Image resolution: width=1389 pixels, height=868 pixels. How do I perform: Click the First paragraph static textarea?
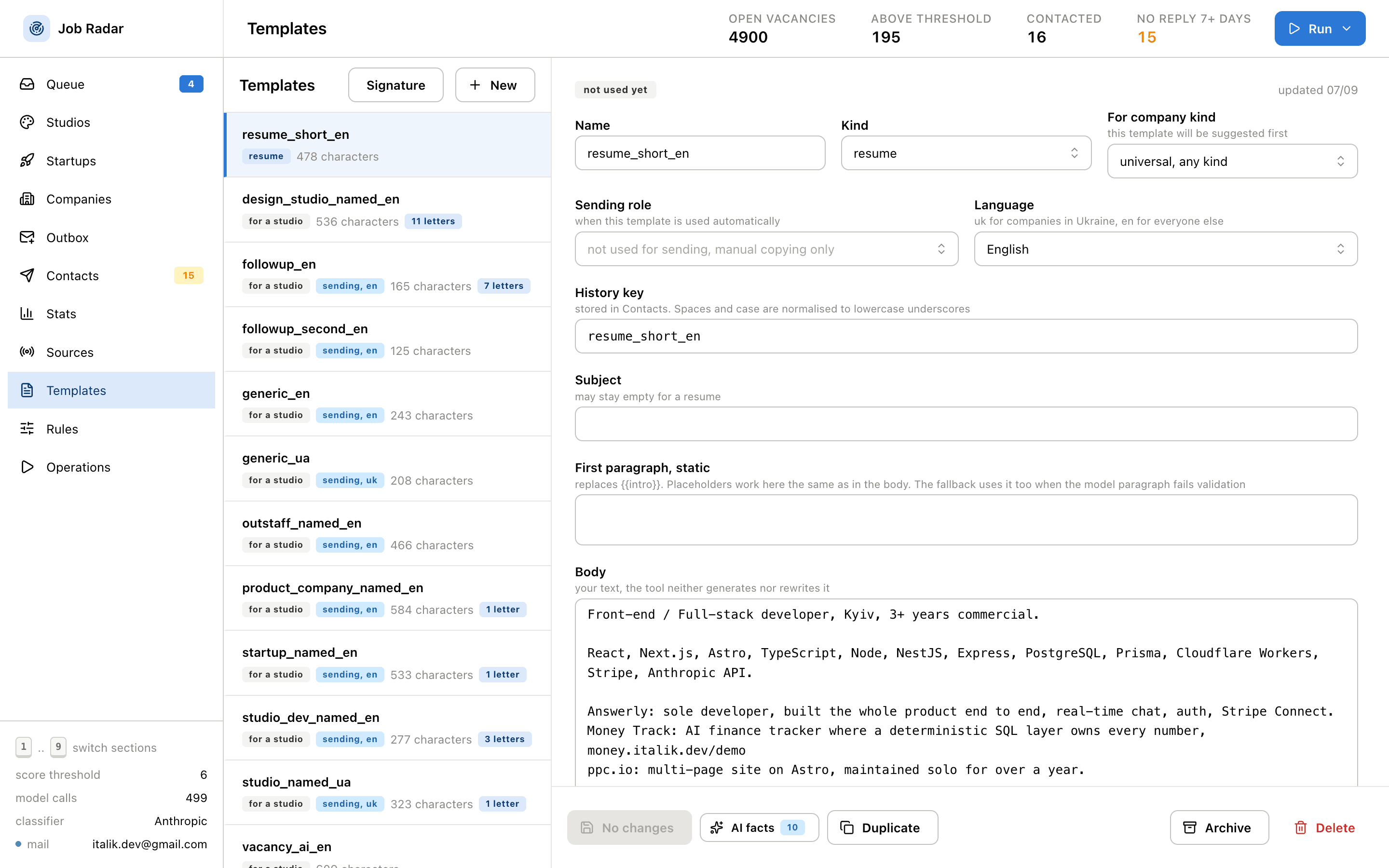point(966,519)
